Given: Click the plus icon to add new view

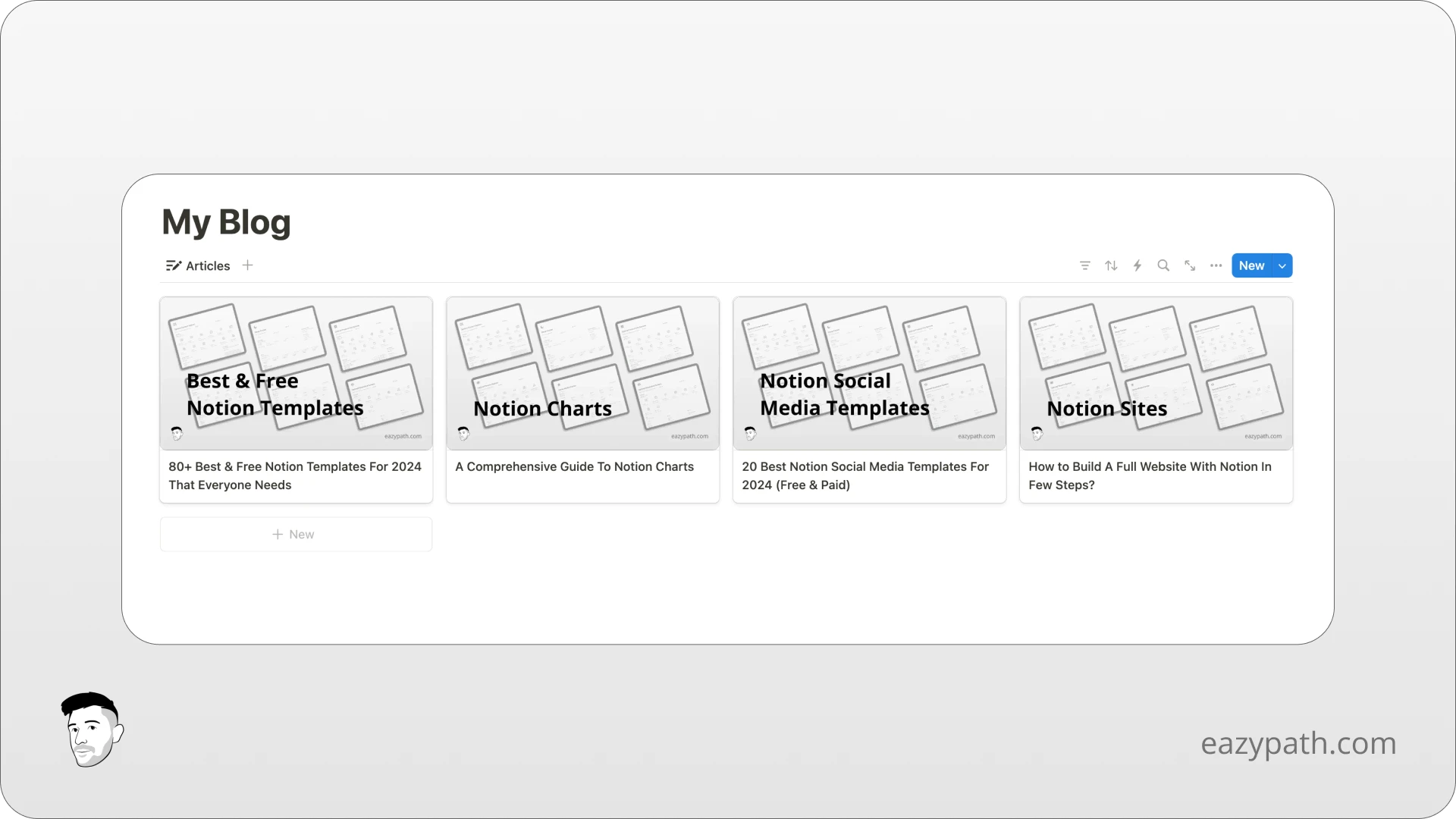Looking at the screenshot, I should 248,265.
